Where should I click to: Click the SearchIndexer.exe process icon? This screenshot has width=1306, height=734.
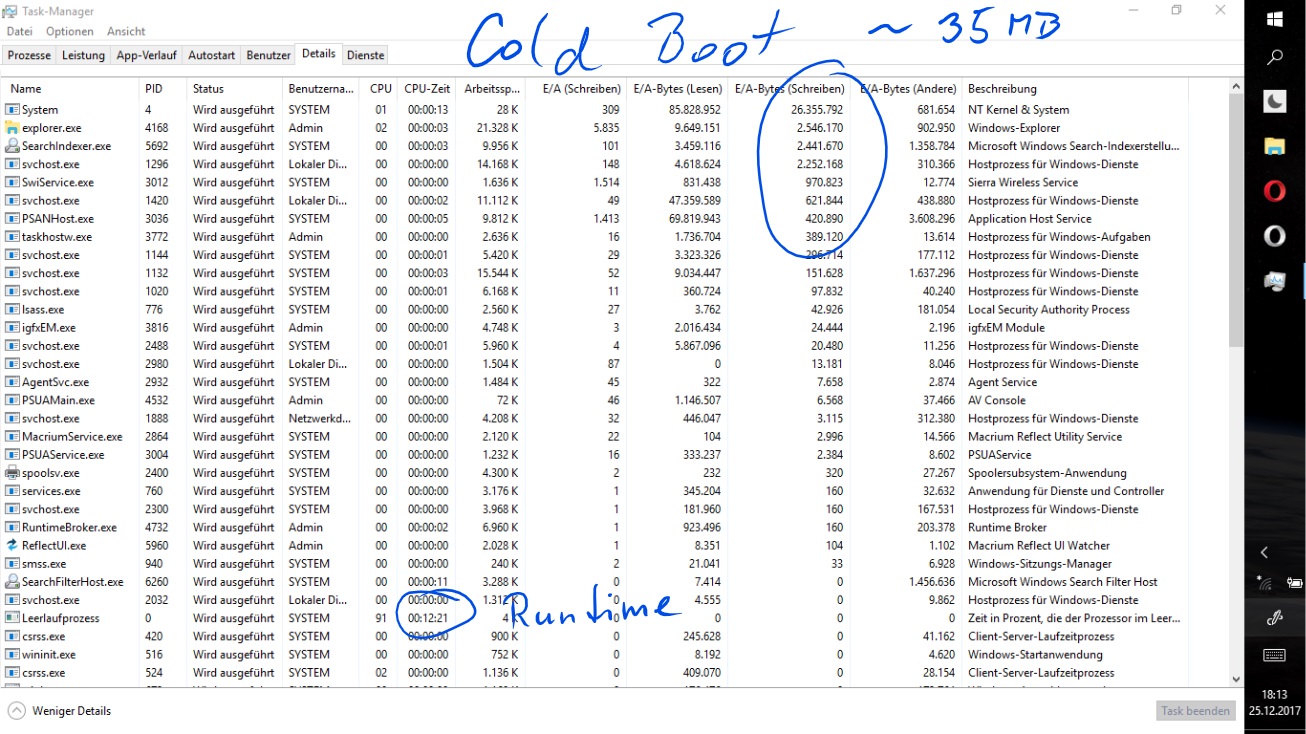click(x=12, y=146)
